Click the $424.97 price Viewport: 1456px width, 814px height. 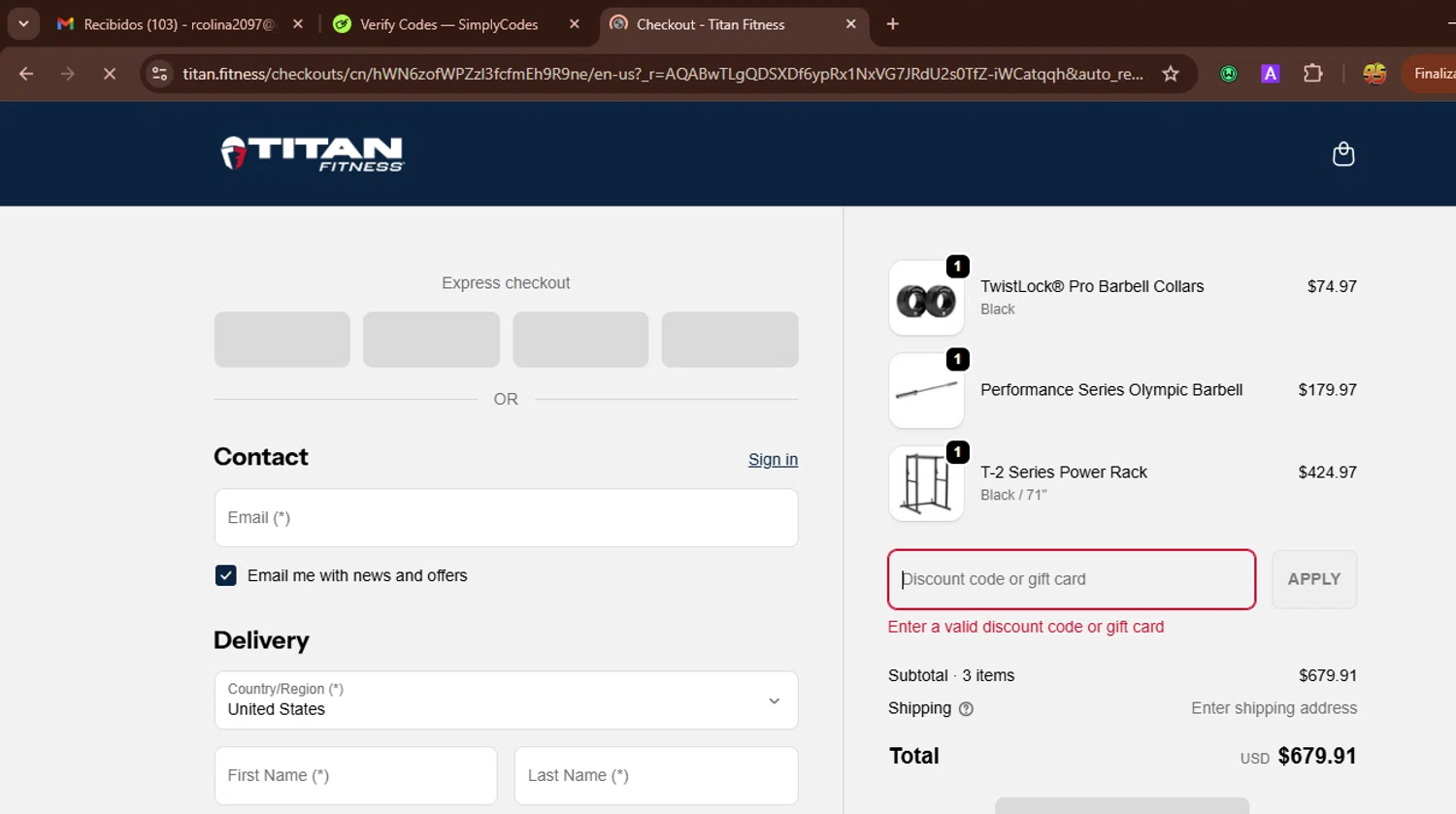(1327, 472)
